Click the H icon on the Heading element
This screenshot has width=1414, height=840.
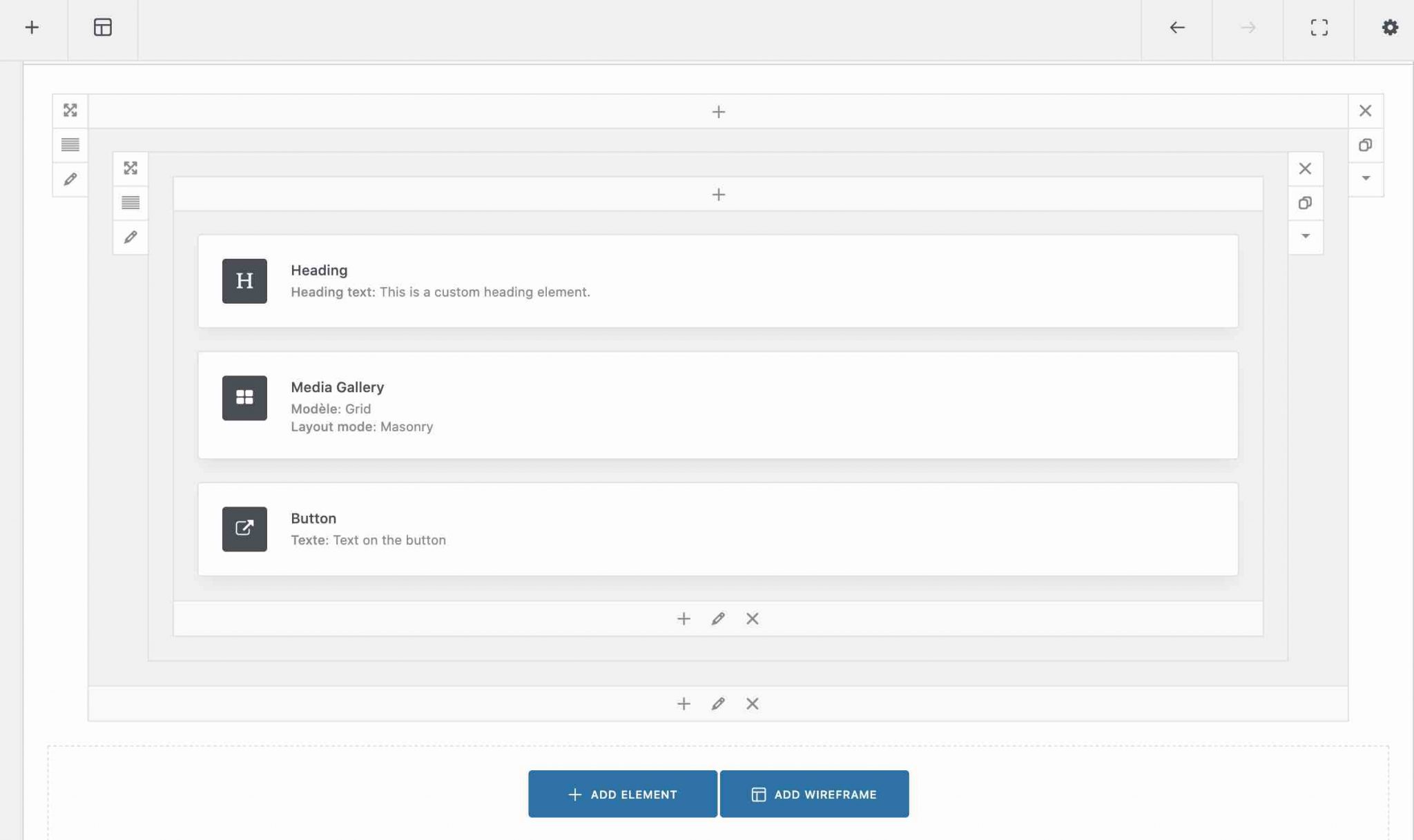click(244, 281)
